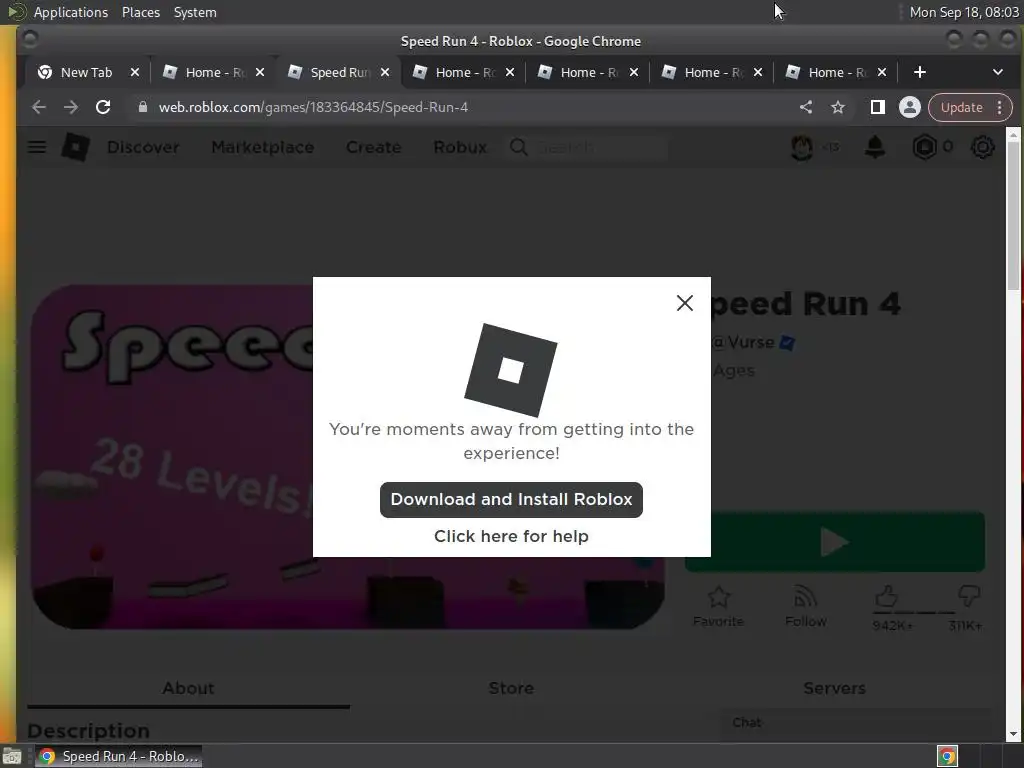Open Chrome profile avatar menu
Viewport: 1024px width, 768px height.
coord(910,107)
